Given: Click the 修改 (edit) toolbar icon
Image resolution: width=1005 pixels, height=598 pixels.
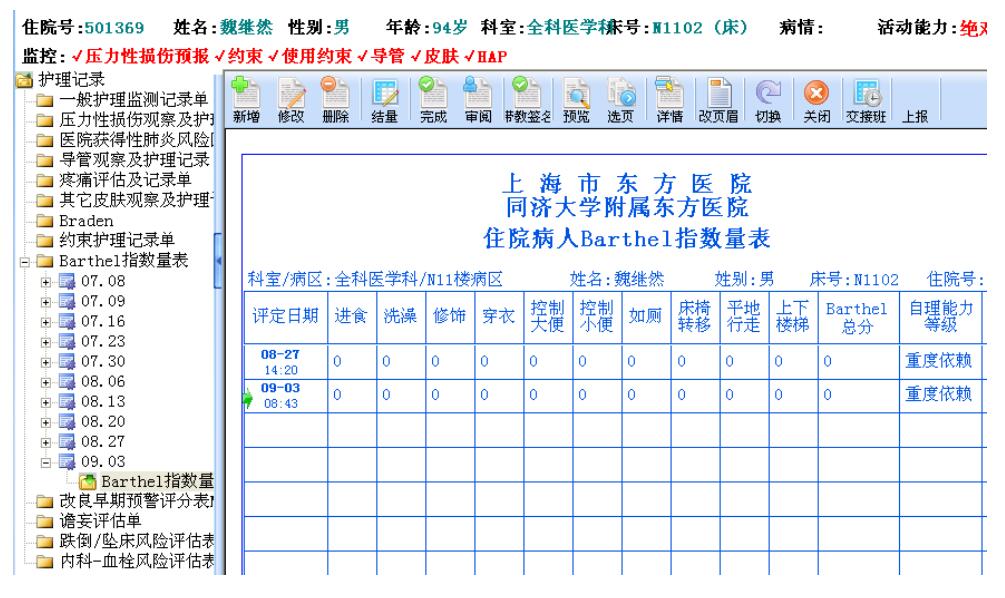Looking at the screenshot, I should click(291, 100).
